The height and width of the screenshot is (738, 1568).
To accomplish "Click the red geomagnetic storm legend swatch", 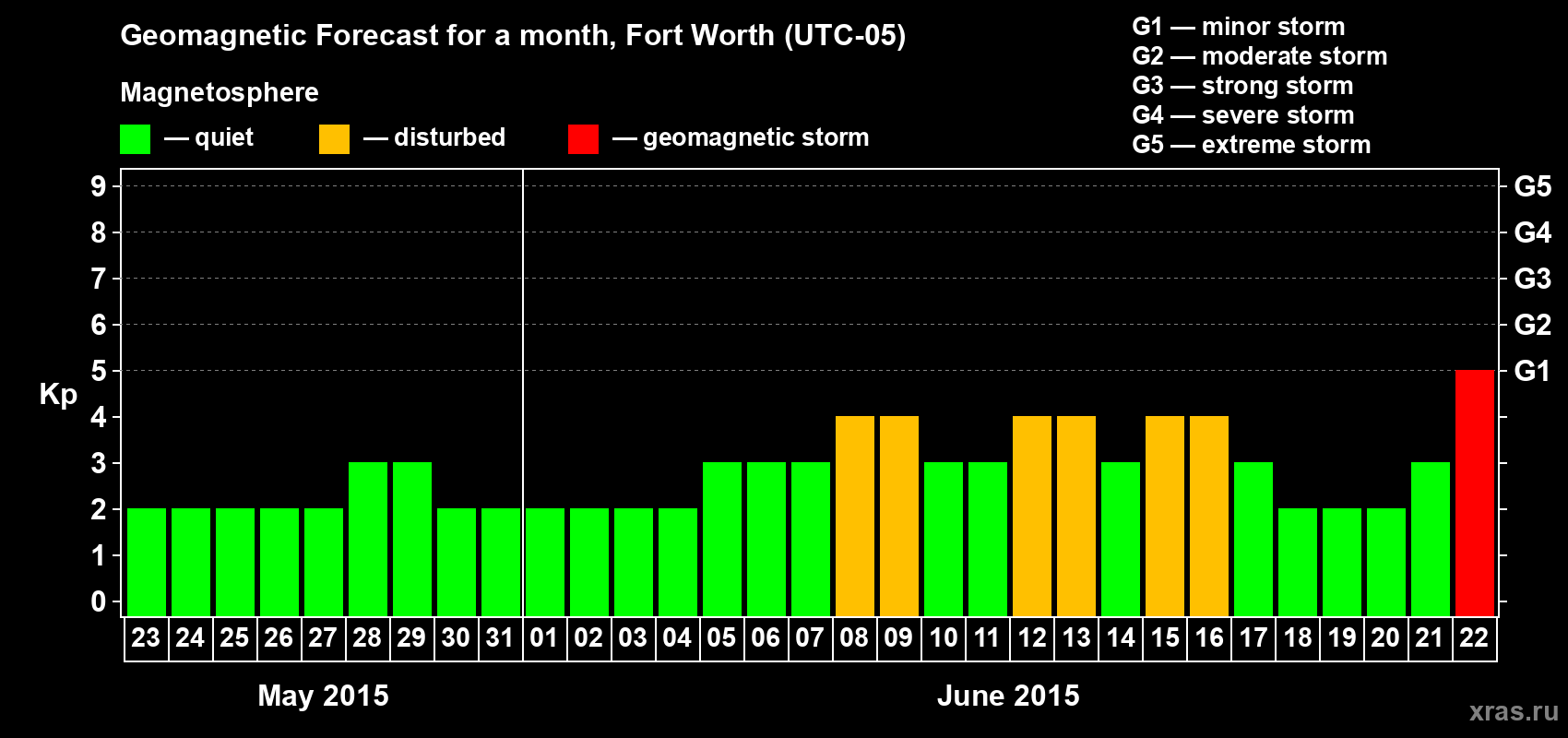I will [x=584, y=139].
